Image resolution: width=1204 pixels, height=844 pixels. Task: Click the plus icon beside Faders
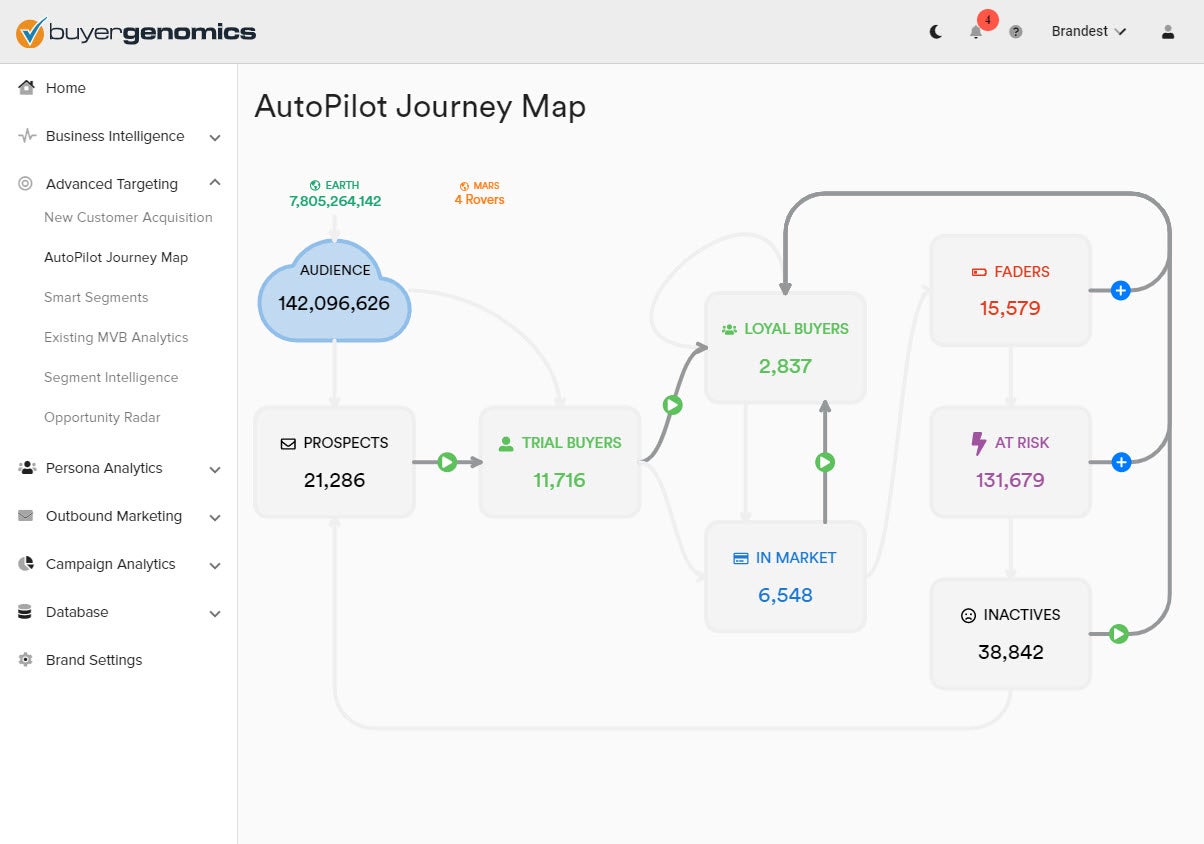coord(1121,291)
